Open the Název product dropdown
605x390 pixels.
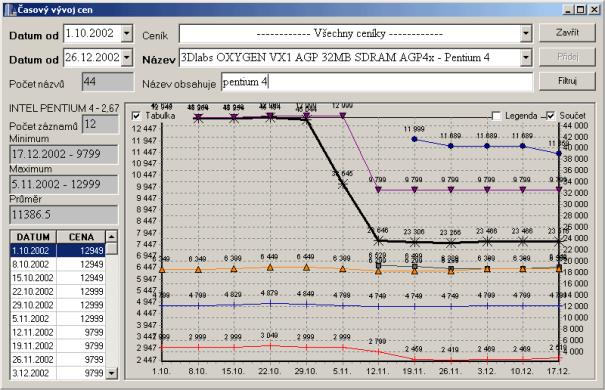coord(526,58)
